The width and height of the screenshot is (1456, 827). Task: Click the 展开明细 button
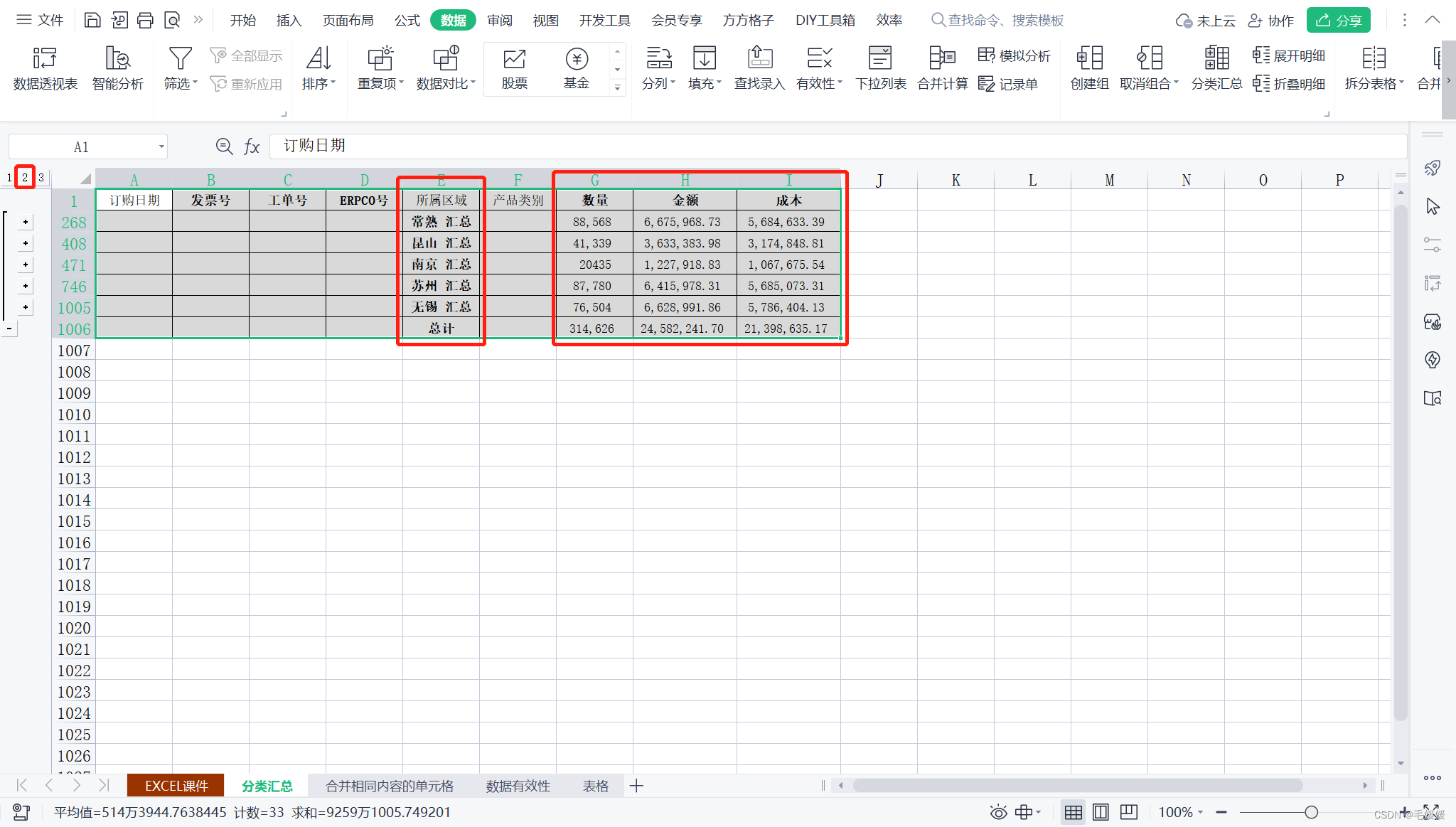point(1290,55)
